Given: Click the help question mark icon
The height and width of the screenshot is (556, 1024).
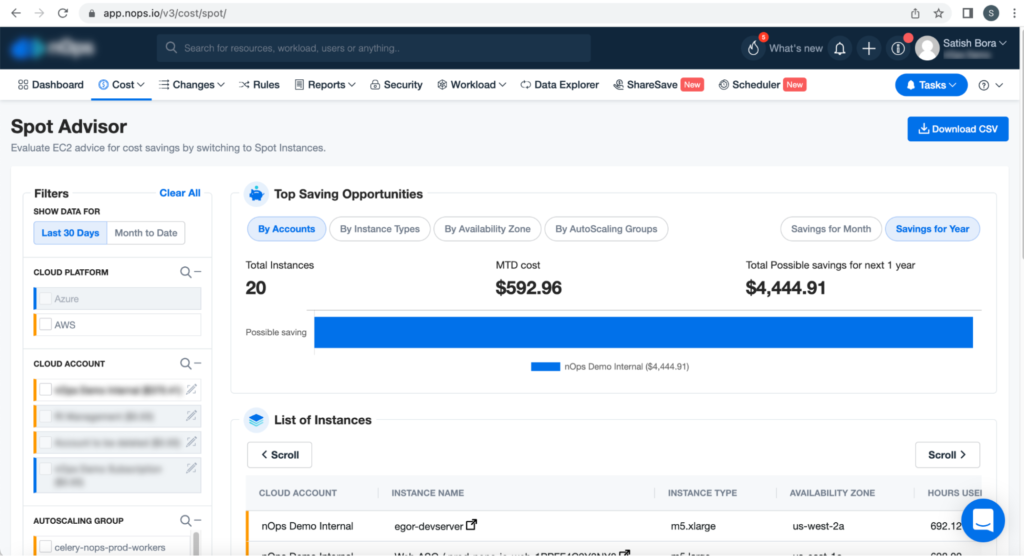Looking at the screenshot, I should pos(984,86).
